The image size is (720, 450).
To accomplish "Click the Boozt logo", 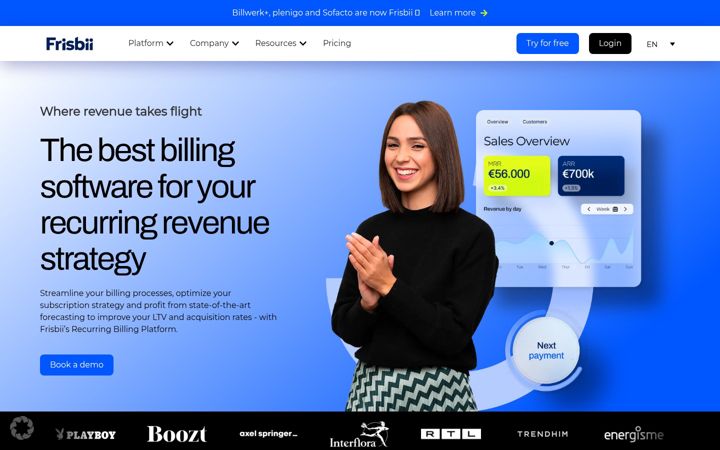I will [x=177, y=434].
